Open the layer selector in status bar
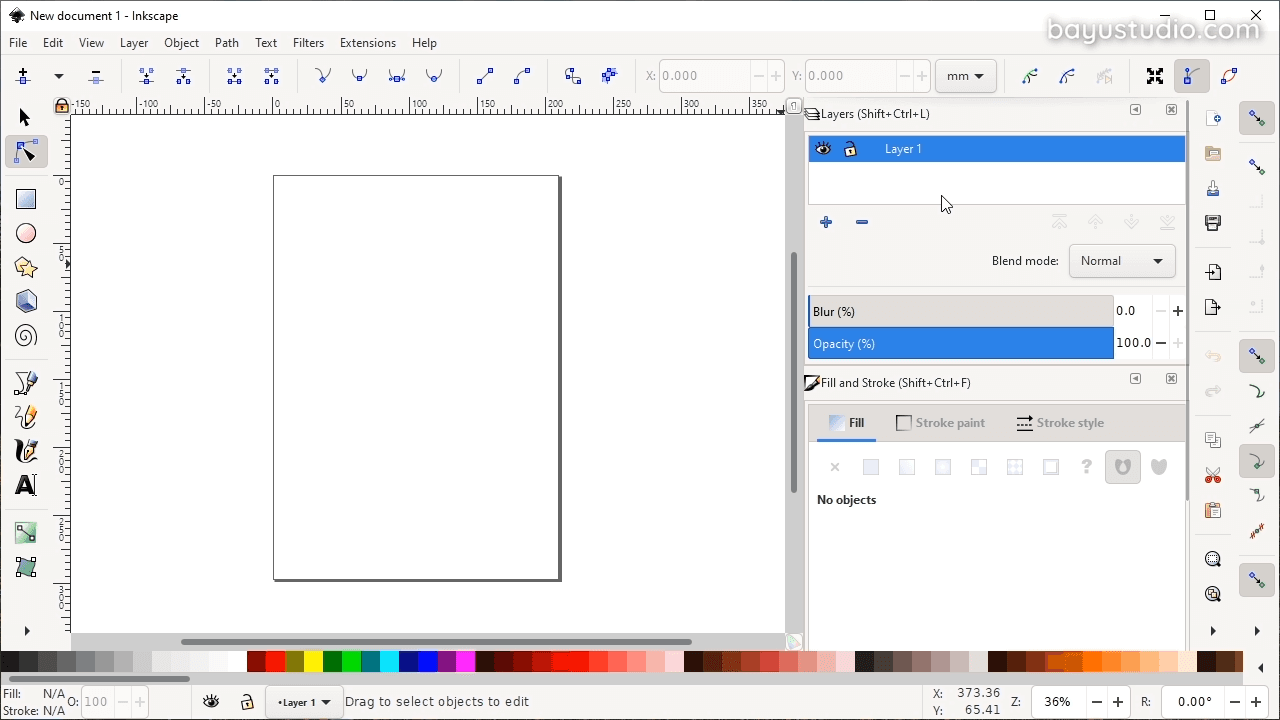 [x=303, y=702]
